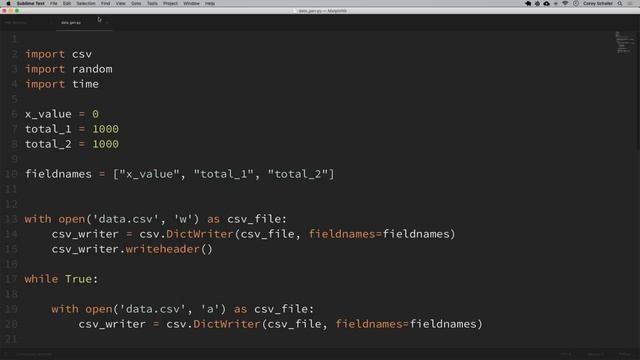Open the Goto menu
This screenshot has height=360, width=640.
pyautogui.click(x=136, y=3)
